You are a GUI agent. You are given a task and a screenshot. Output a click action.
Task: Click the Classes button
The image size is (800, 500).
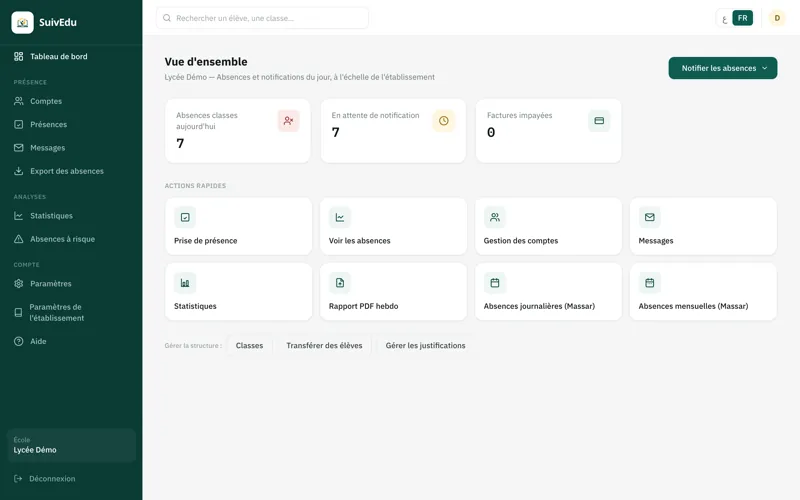249,345
